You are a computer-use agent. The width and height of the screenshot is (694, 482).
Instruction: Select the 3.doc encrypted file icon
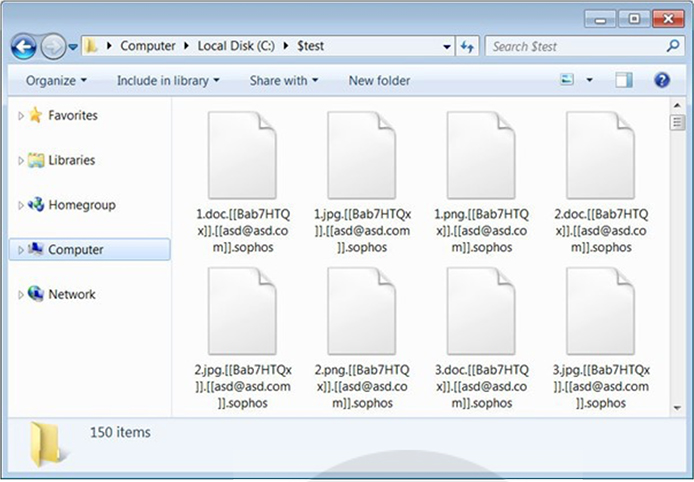pyautogui.click(x=481, y=311)
